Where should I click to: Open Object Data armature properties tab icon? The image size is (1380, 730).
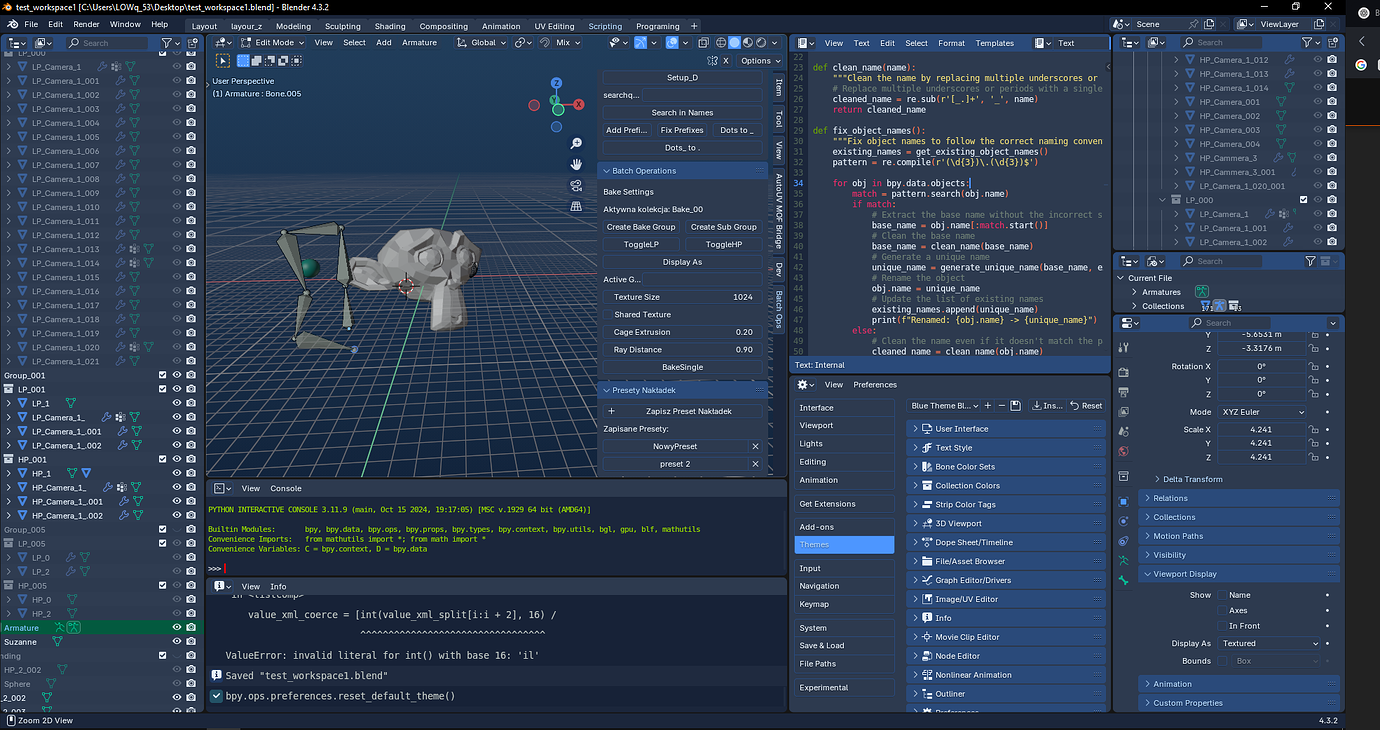point(1123,561)
